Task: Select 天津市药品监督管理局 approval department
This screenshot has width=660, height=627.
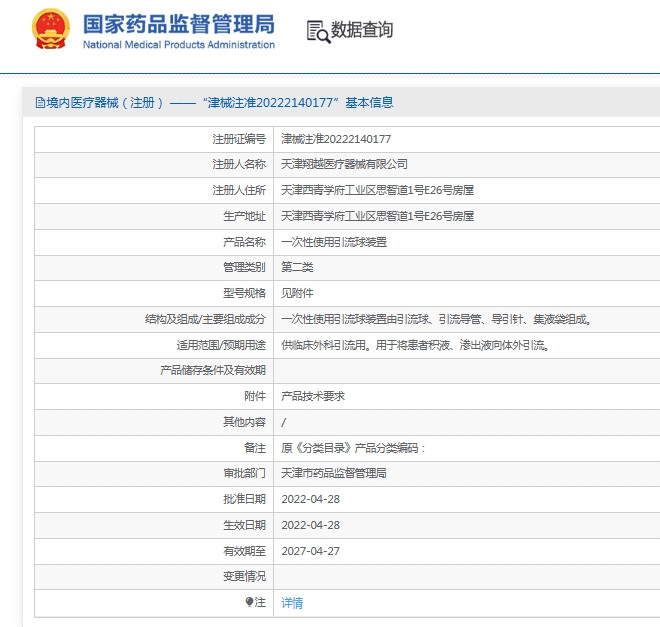Action: point(334,473)
